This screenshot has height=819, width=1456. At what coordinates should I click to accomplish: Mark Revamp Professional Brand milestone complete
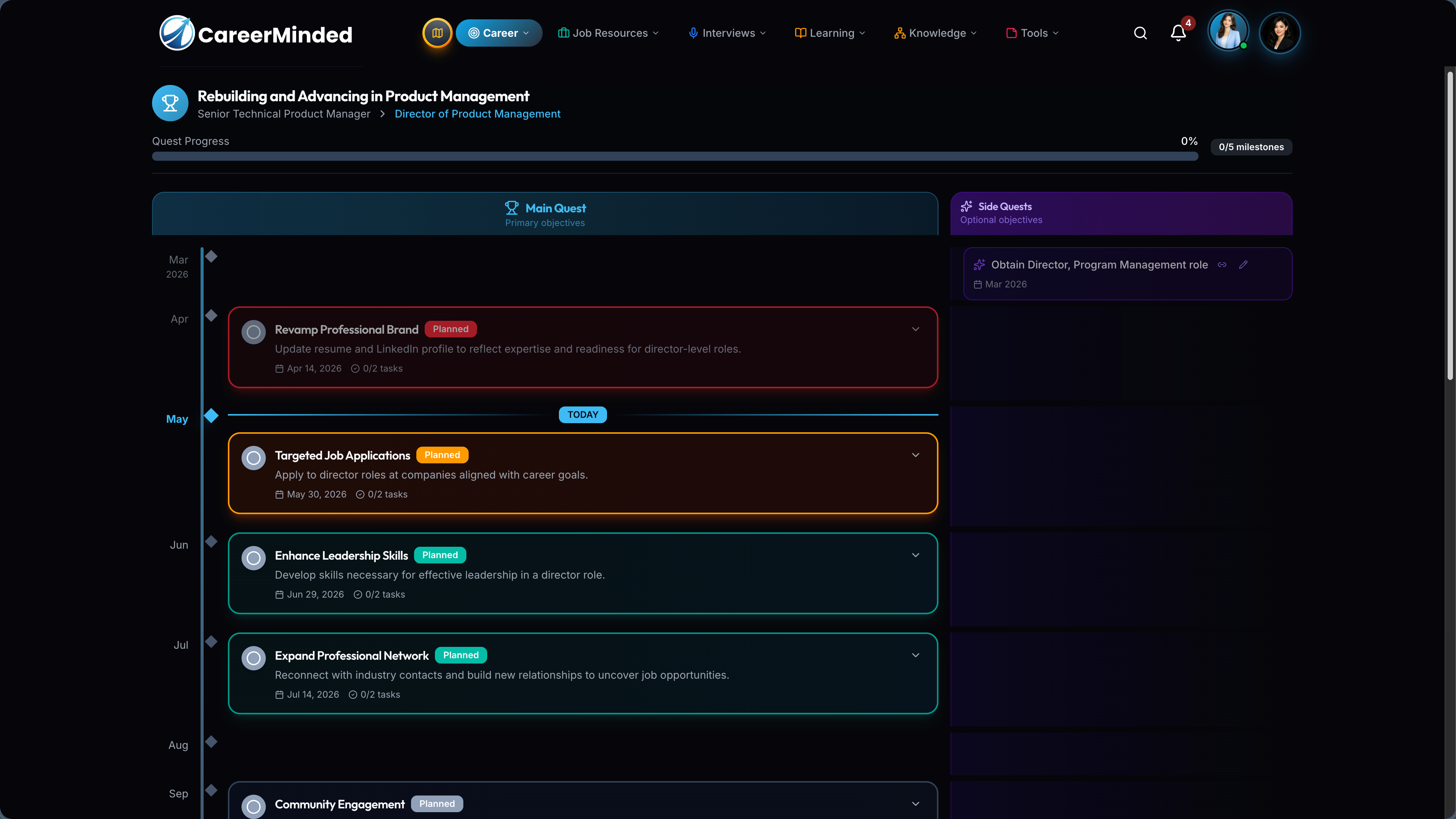pyautogui.click(x=253, y=332)
